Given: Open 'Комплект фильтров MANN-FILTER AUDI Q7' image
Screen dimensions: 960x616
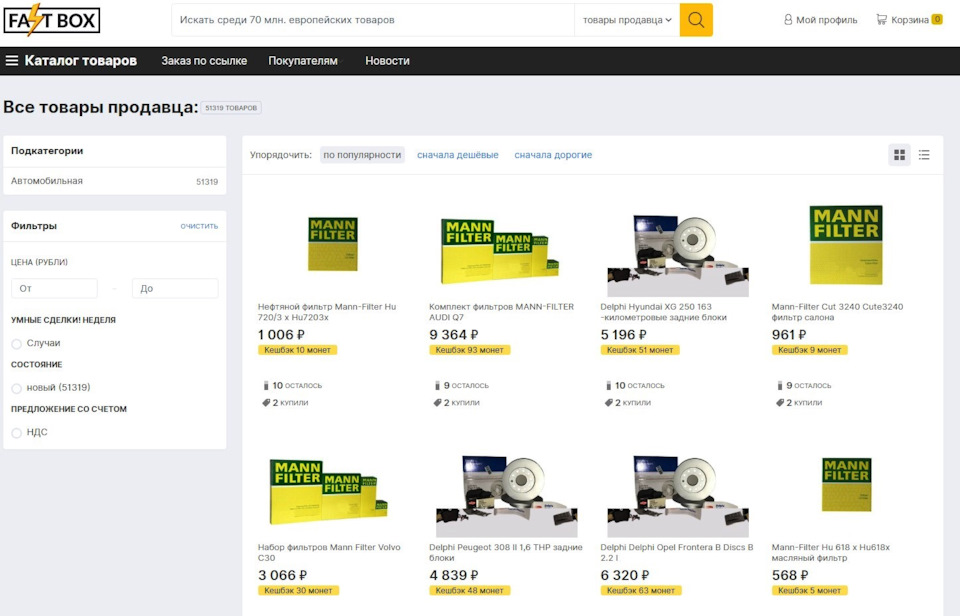Looking at the screenshot, I should click(500, 251).
